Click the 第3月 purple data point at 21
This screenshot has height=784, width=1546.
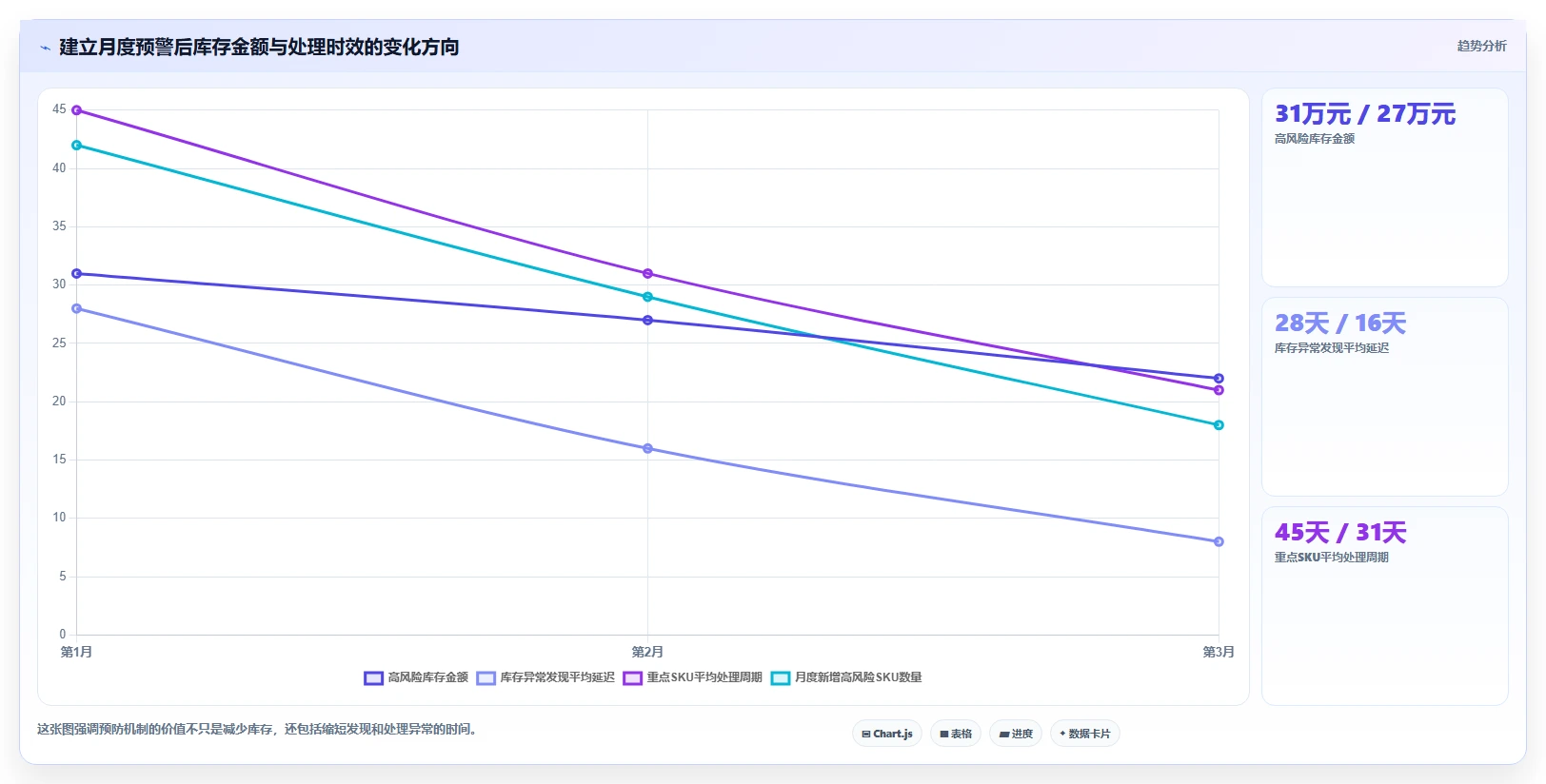(1219, 390)
